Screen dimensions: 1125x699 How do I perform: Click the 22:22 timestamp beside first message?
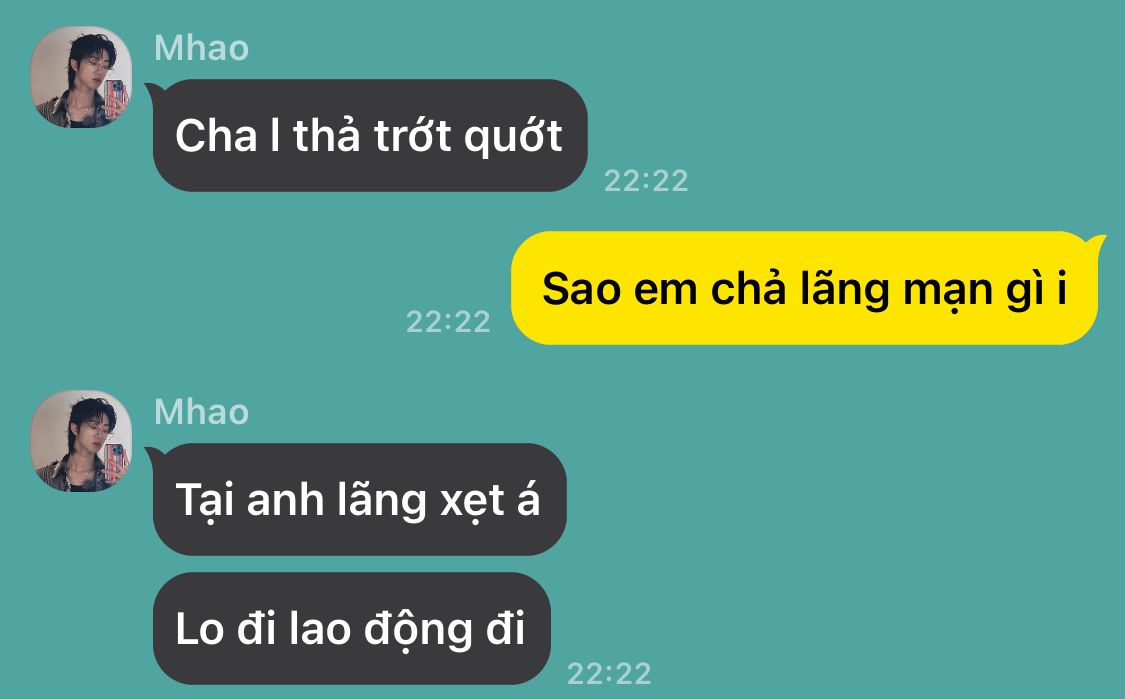(x=646, y=180)
